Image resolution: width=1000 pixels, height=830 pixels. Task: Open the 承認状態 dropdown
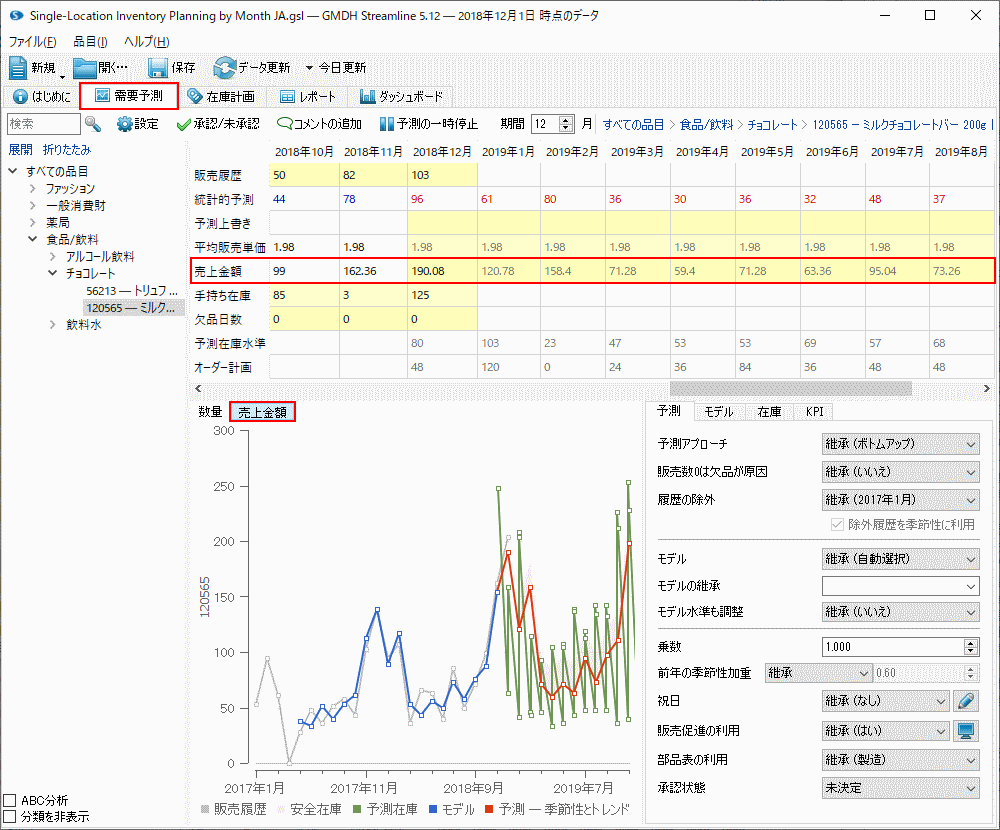click(x=900, y=788)
